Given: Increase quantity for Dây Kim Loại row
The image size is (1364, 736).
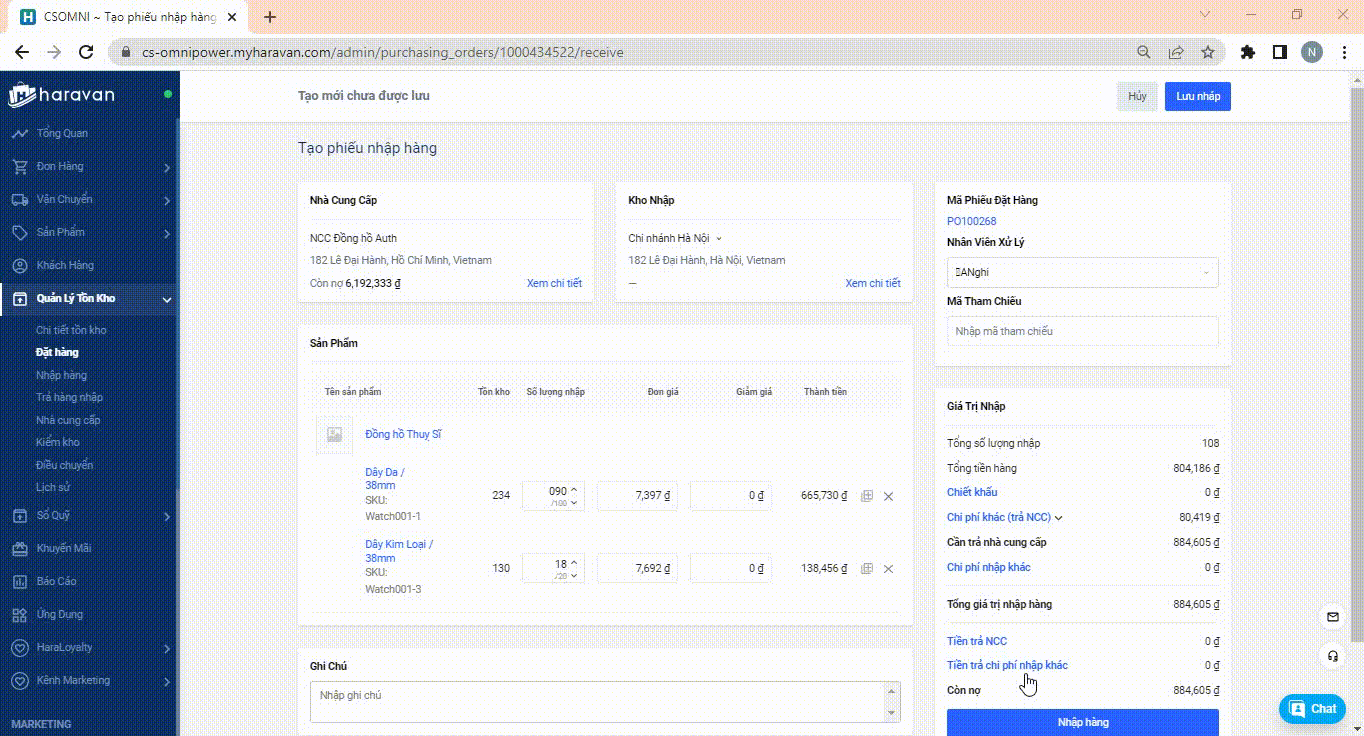Looking at the screenshot, I should (574, 562).
